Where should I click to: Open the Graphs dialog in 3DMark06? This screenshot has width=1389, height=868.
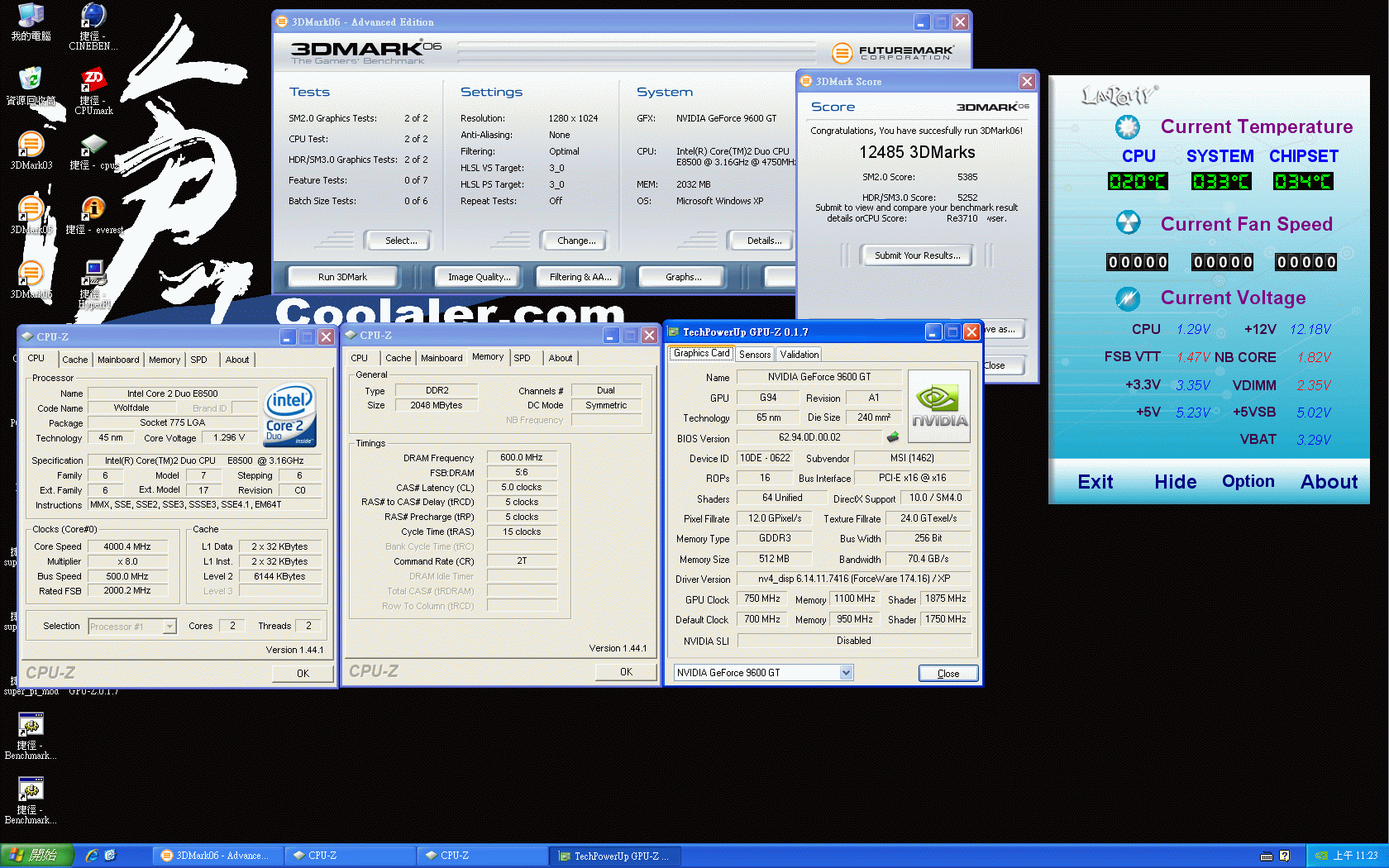[683, 277]
